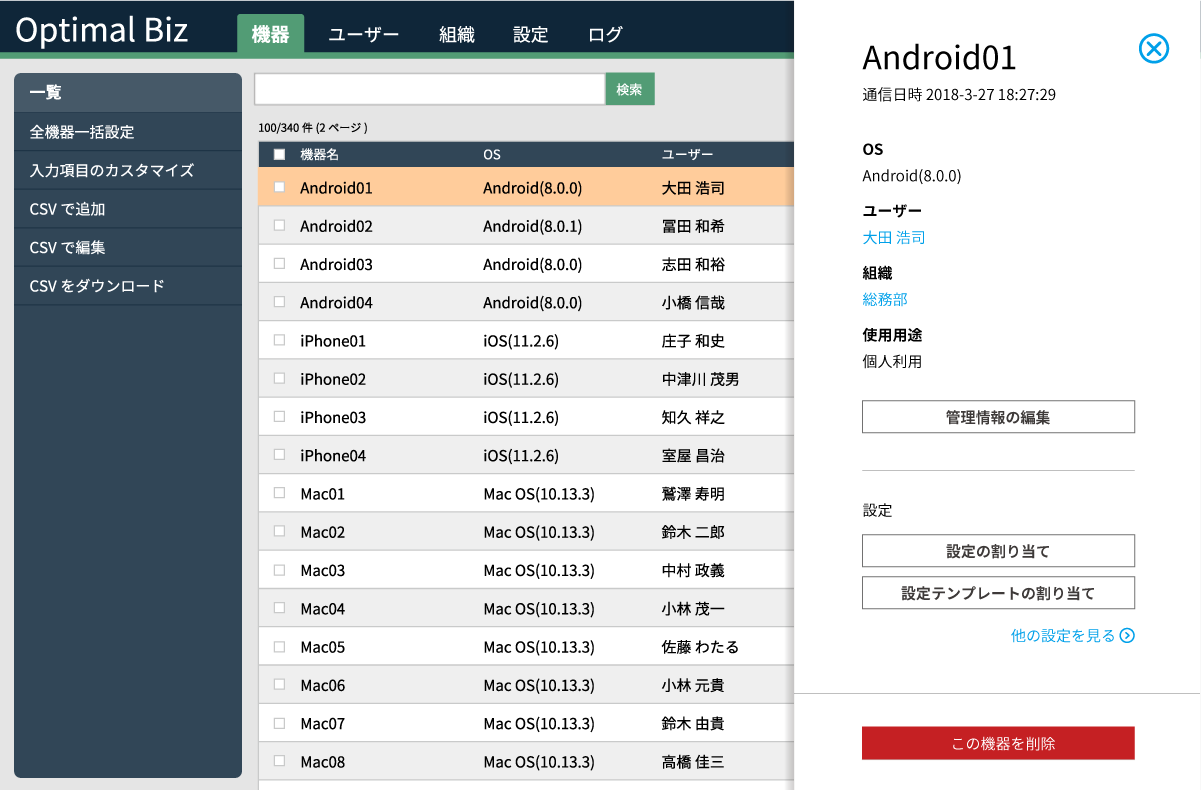The image size is (1203, 793).
Task: Go to the 設定 tab
Action: pos(531,35)
